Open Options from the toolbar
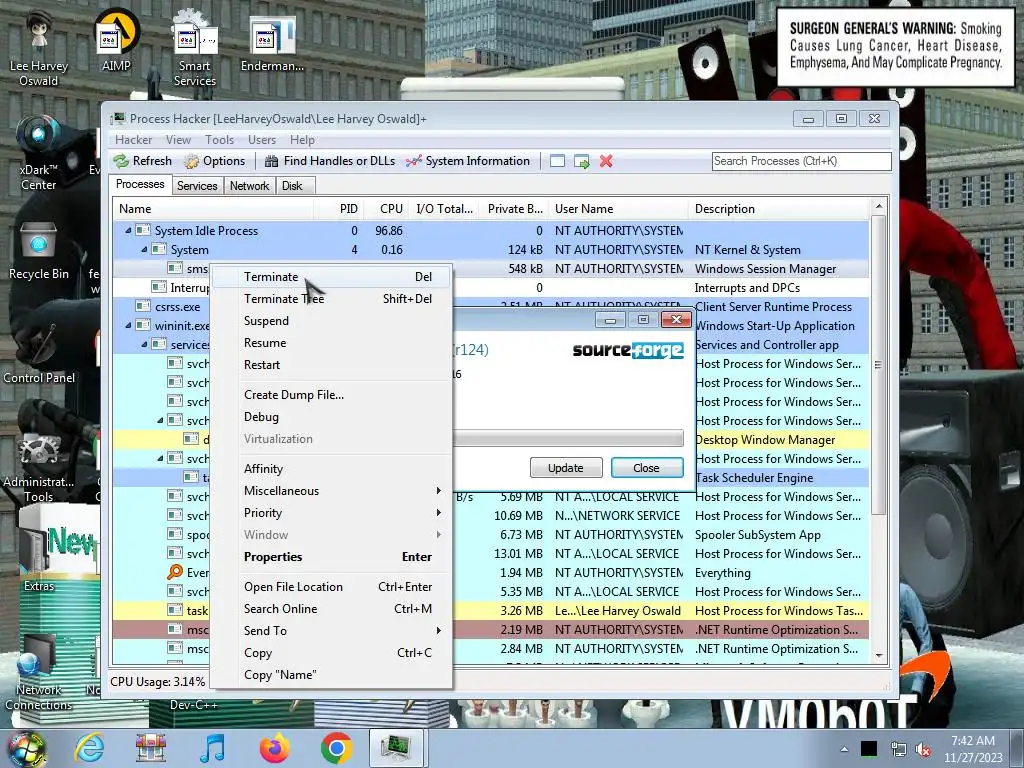 (x=214, y=161)
